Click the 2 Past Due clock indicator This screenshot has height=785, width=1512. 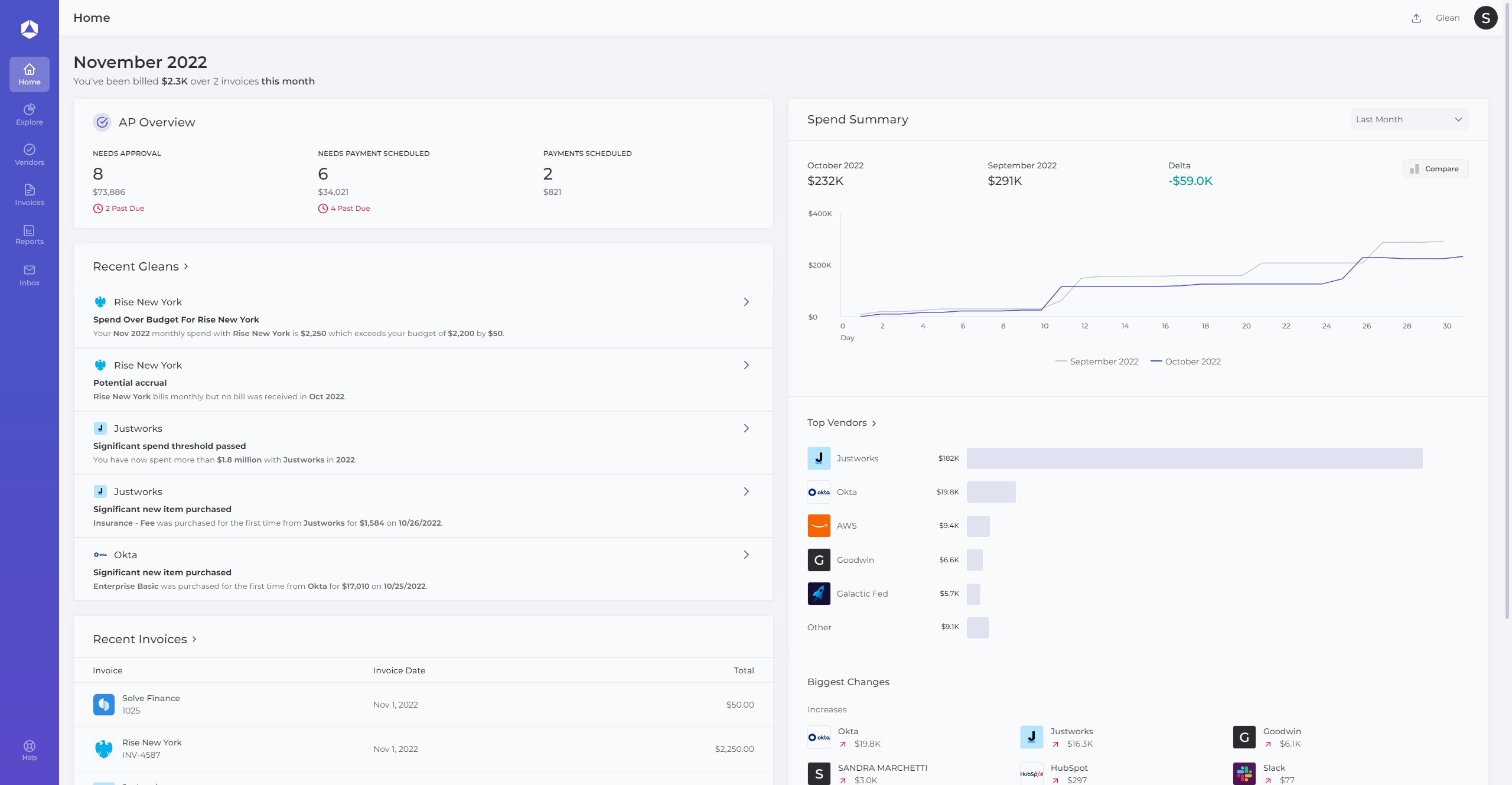point(119,209)
